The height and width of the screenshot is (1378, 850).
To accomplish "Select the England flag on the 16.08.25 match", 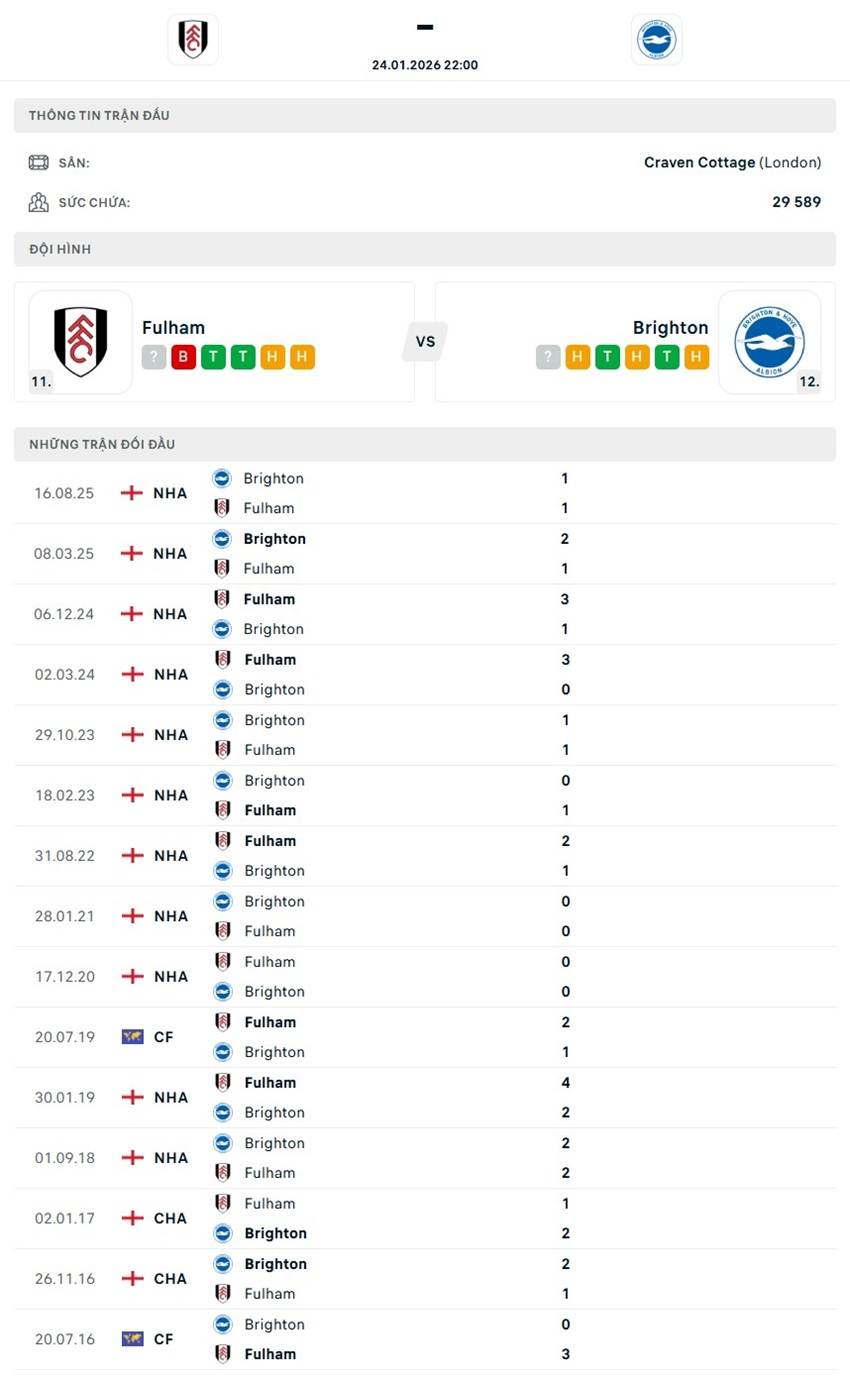I will 130,492.
